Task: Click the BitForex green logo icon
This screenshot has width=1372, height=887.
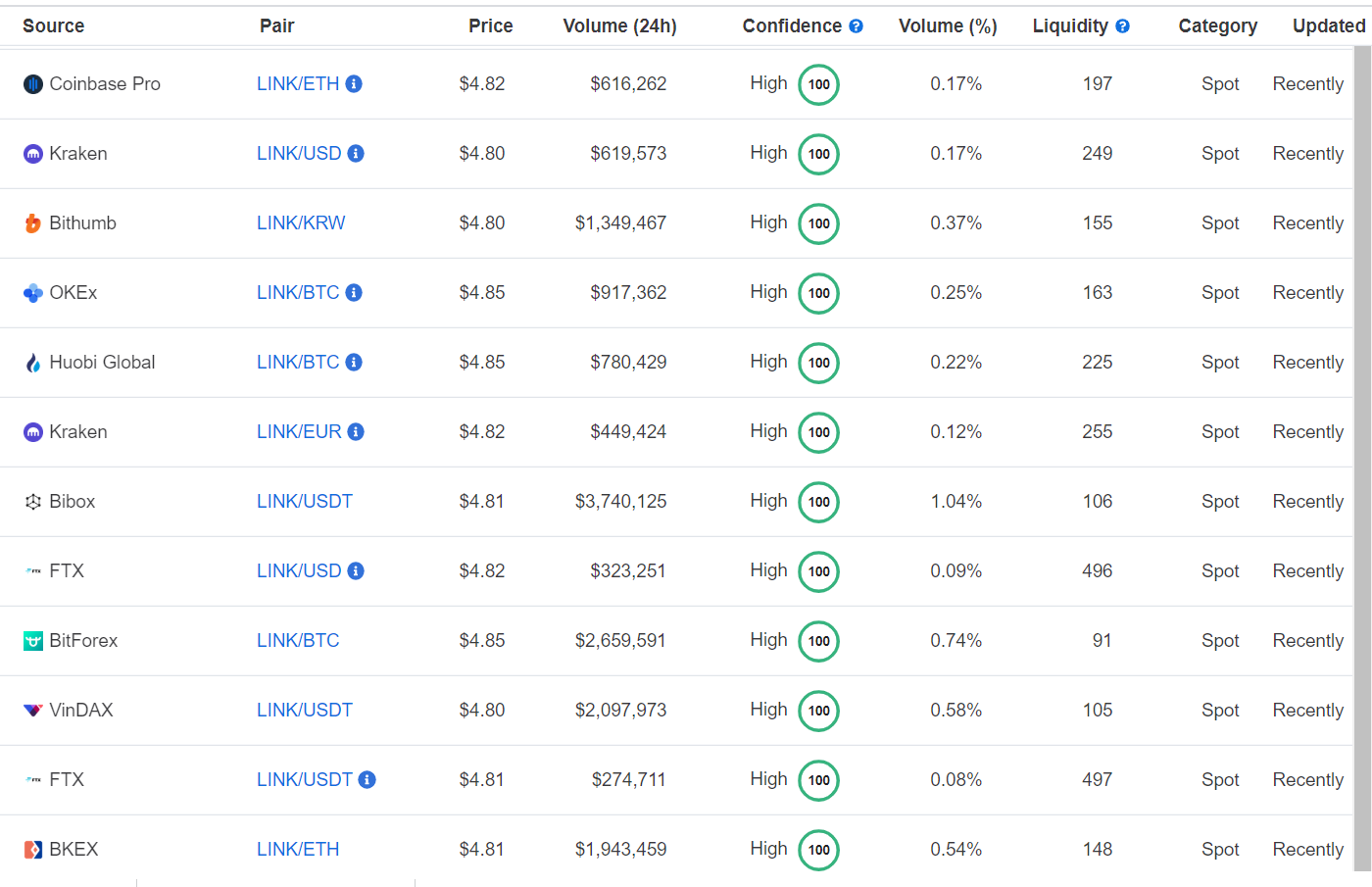Action: (x=33, y=641)
